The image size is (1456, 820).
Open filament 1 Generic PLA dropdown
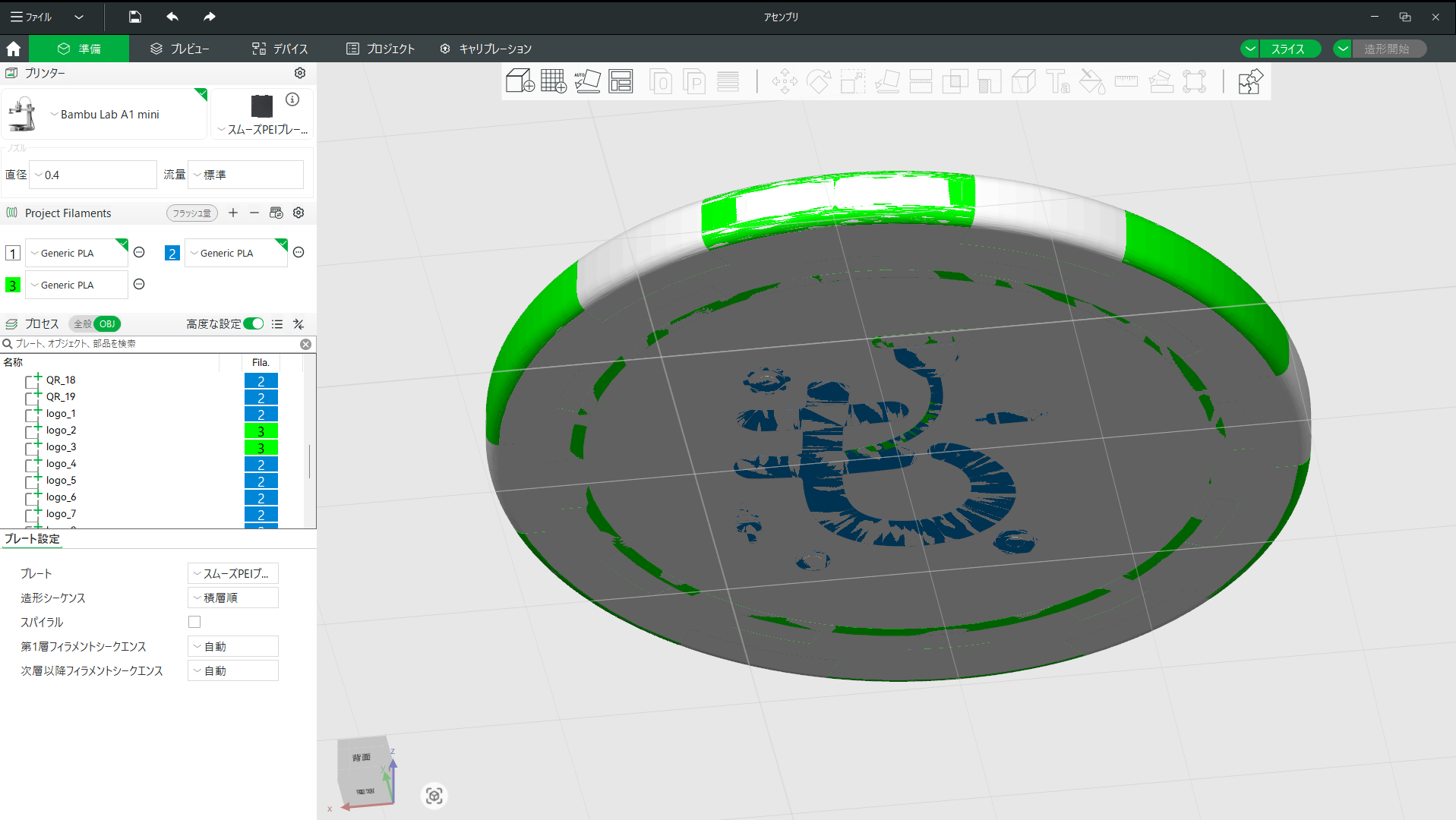click(77, 253)
